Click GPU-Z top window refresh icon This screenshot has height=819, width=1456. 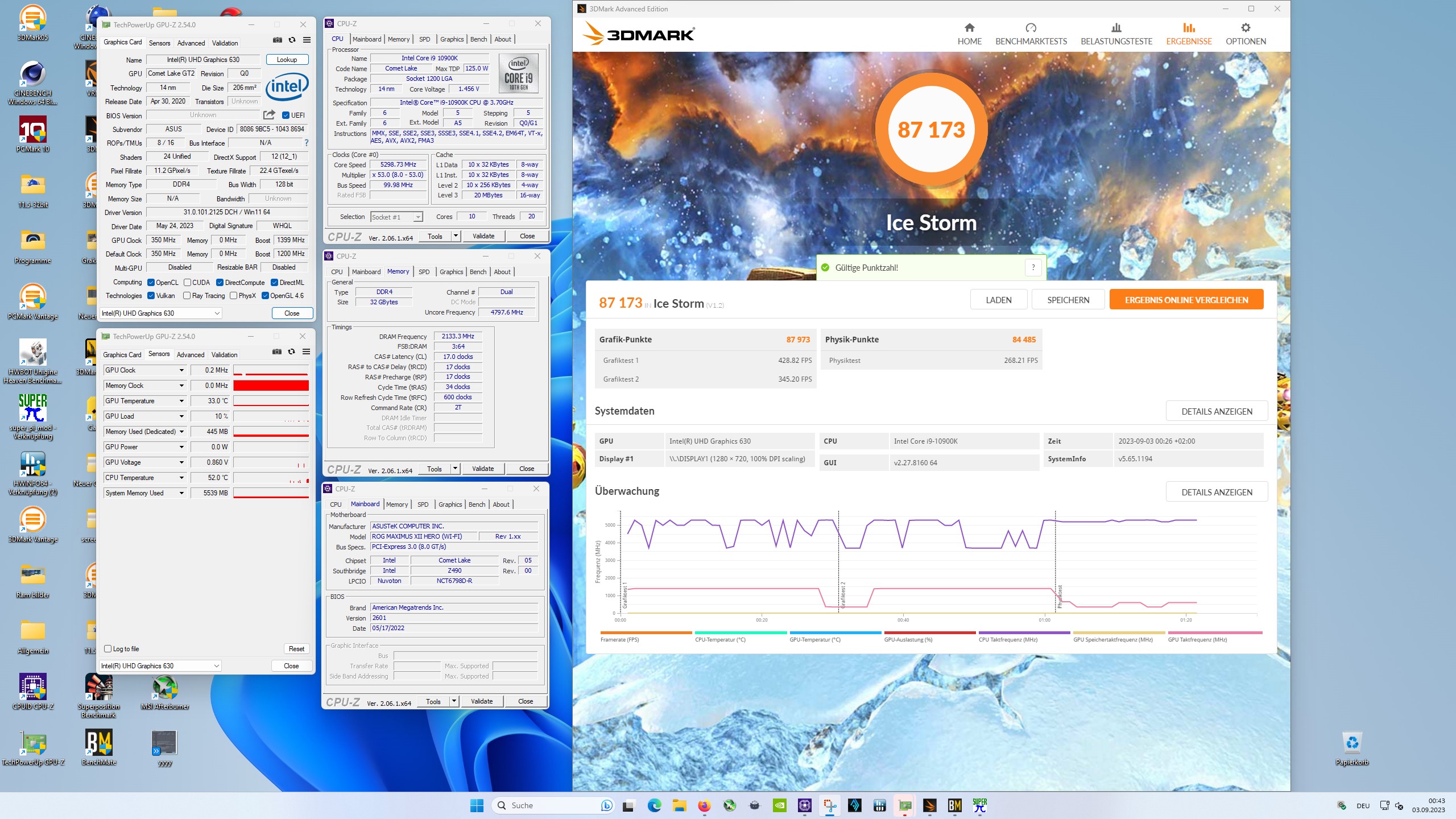click(x=292, y=40)
